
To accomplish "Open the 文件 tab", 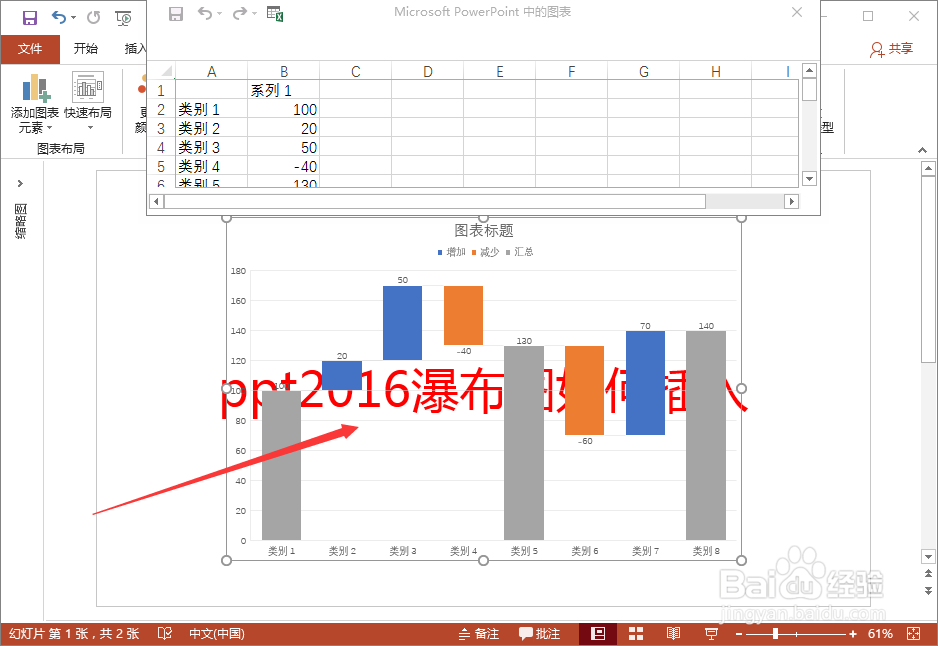I will pyautogui.click(x=30, y=48).
